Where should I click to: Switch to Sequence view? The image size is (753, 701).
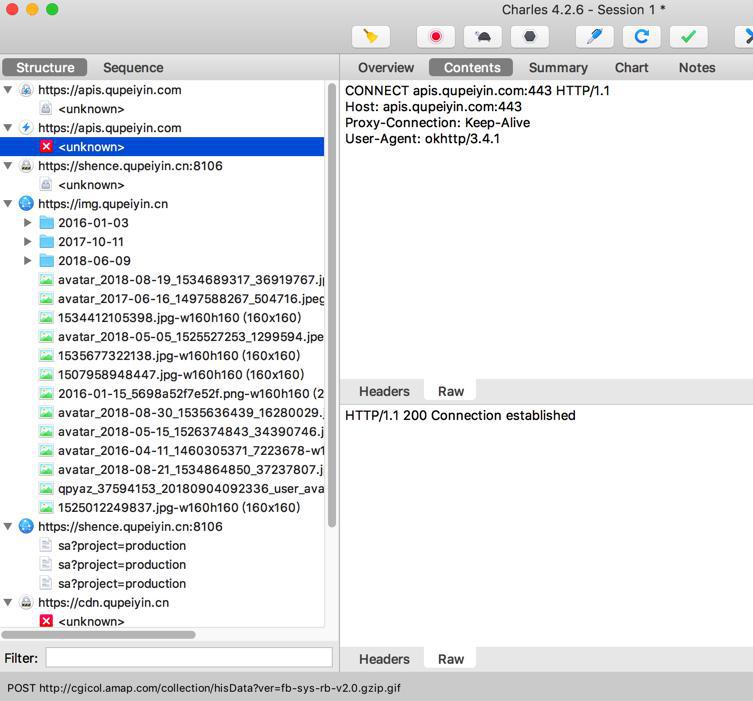click(133, 68)
